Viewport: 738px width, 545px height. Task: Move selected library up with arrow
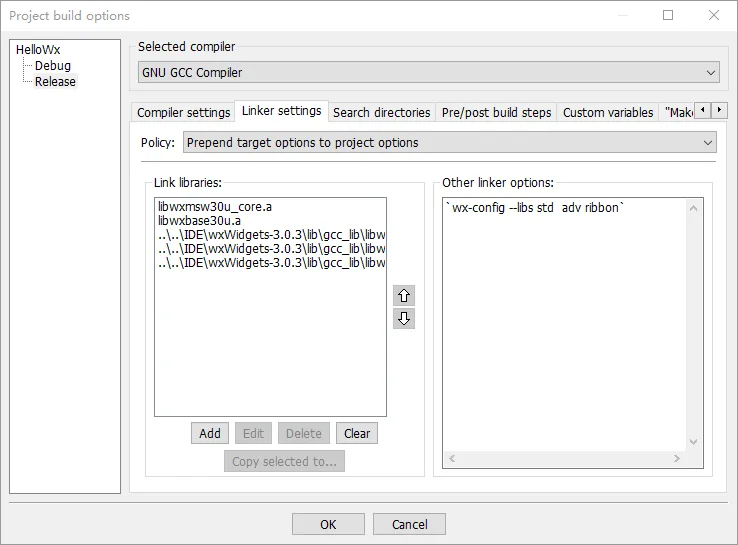(x=404, y=296)
